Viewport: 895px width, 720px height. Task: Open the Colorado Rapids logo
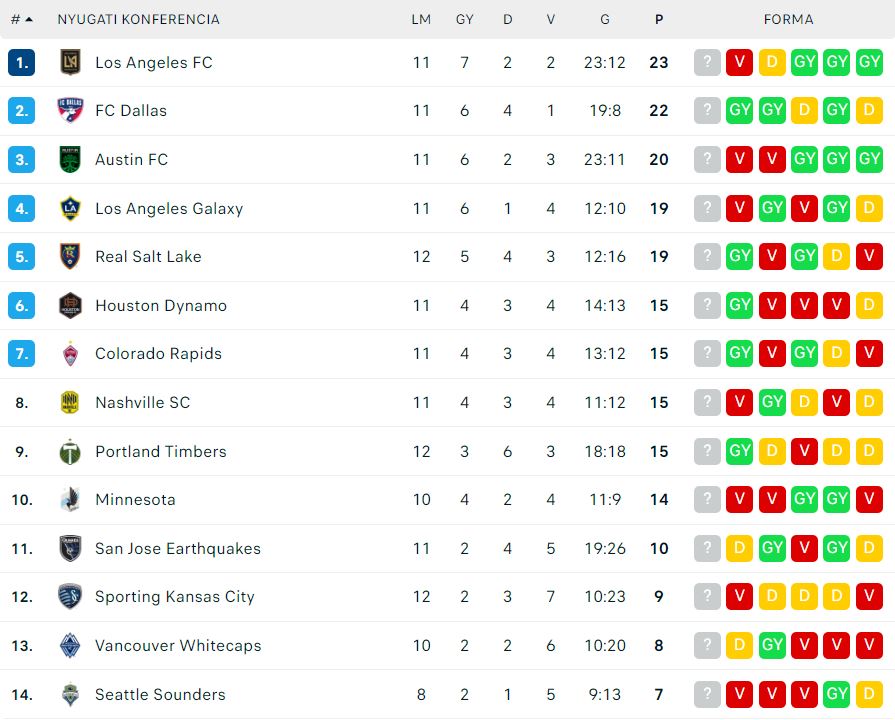pos(70,353)
